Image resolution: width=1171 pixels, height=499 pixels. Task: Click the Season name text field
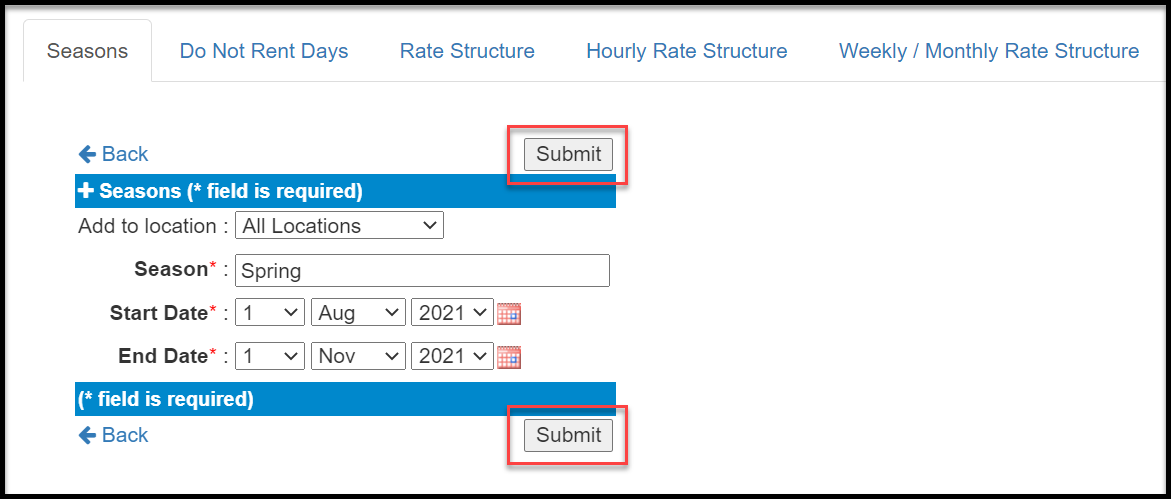pyautogui.click(x=423, y=270)
